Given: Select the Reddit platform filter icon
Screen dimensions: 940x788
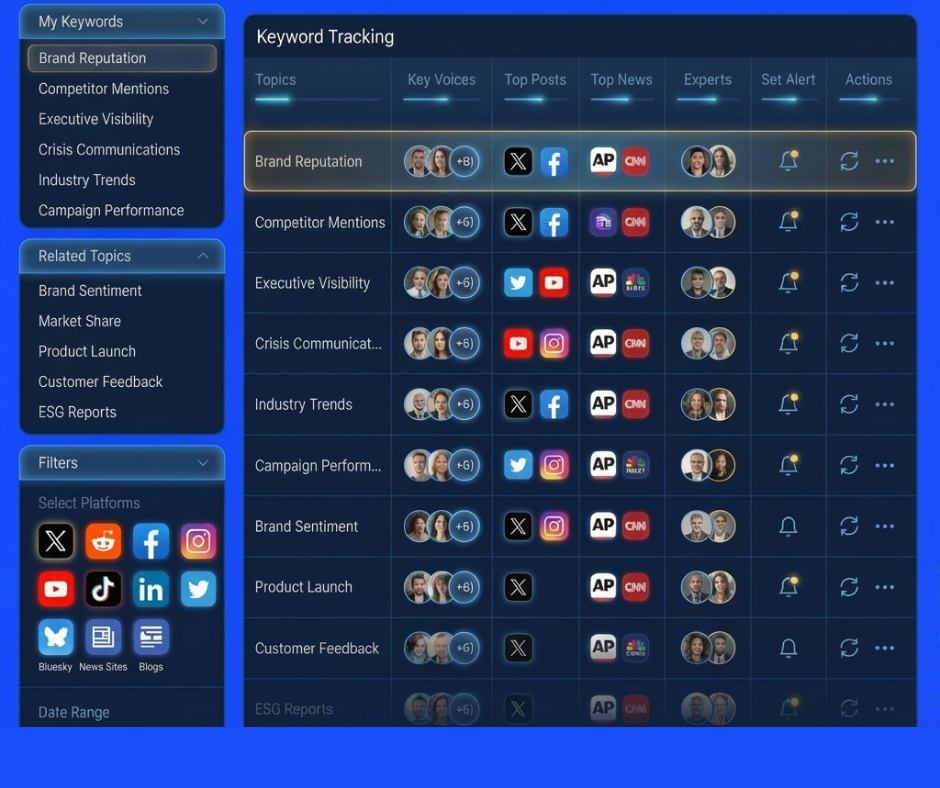Looking at the screenshot, I should [103, 541].
